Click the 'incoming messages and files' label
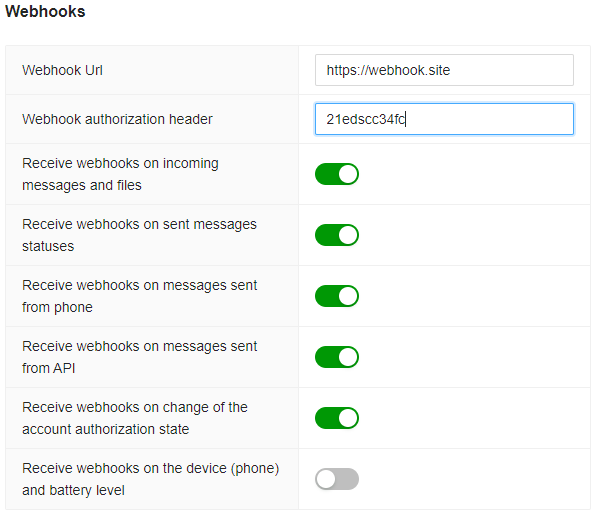 coord(120,174)
